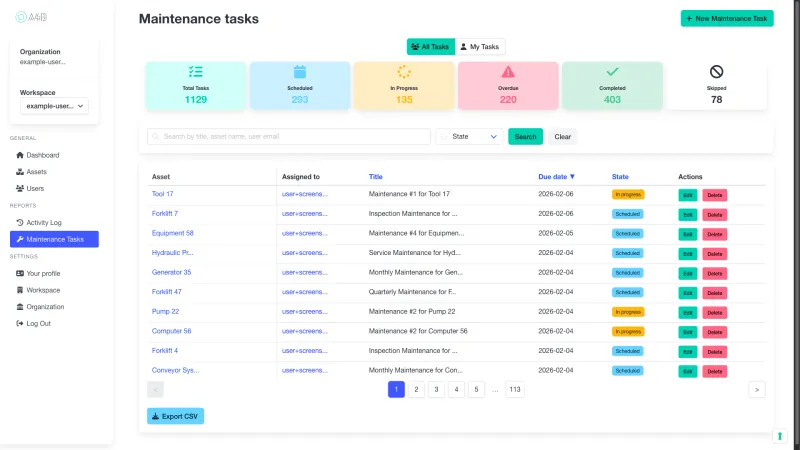Click the Scheduled calendar icon
This screenshot has width=800, height=450.
[300, 72]
